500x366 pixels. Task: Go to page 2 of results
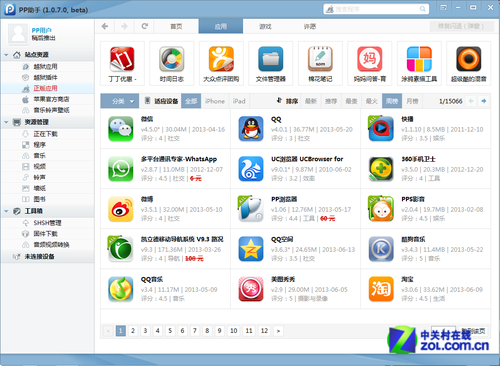(133, 331)
